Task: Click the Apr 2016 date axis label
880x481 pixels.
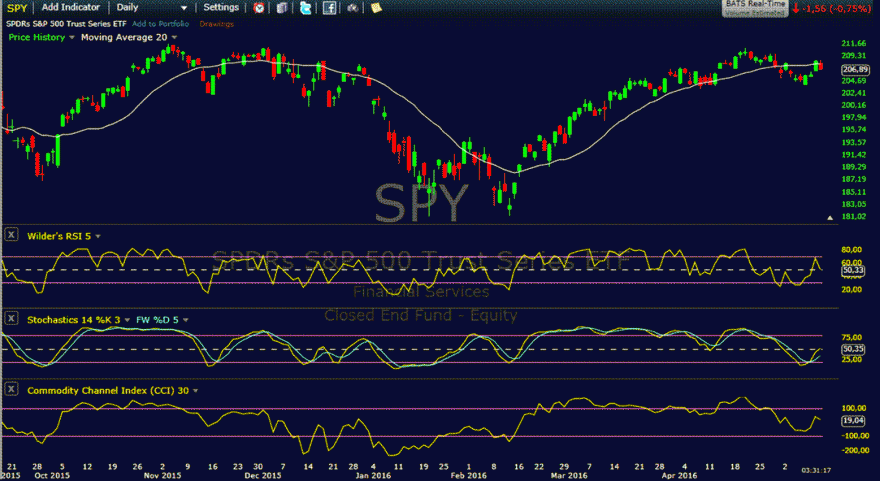Action: click(680, 475)
